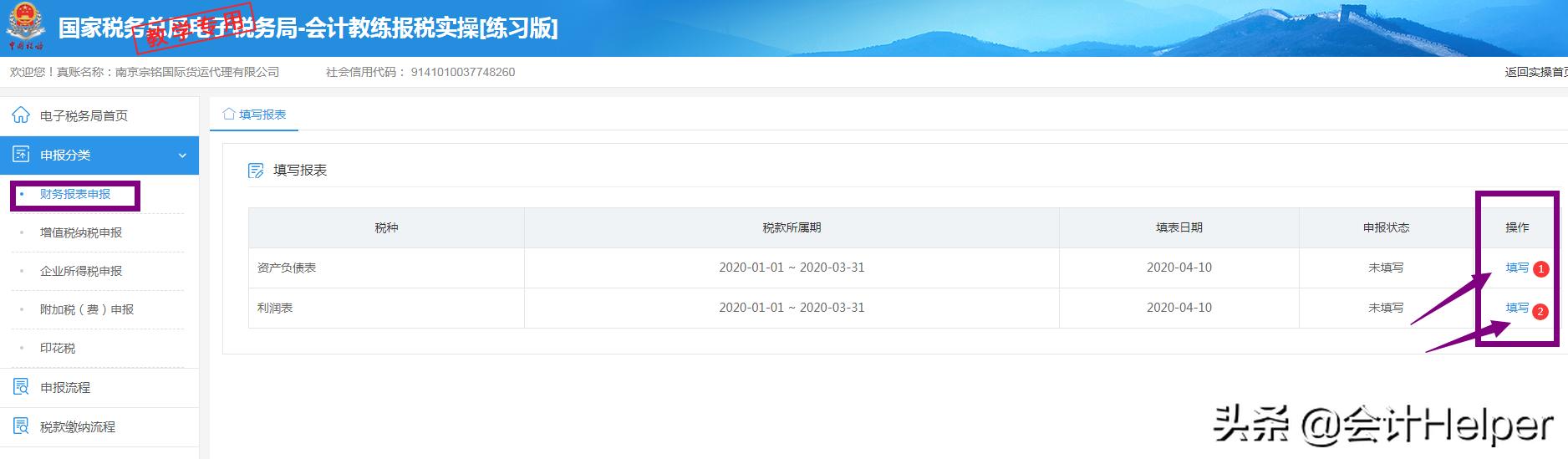This screenshot has height=459, width=1568.
Task: Click the 税款所属期 column header
Action: pos(792,227)
